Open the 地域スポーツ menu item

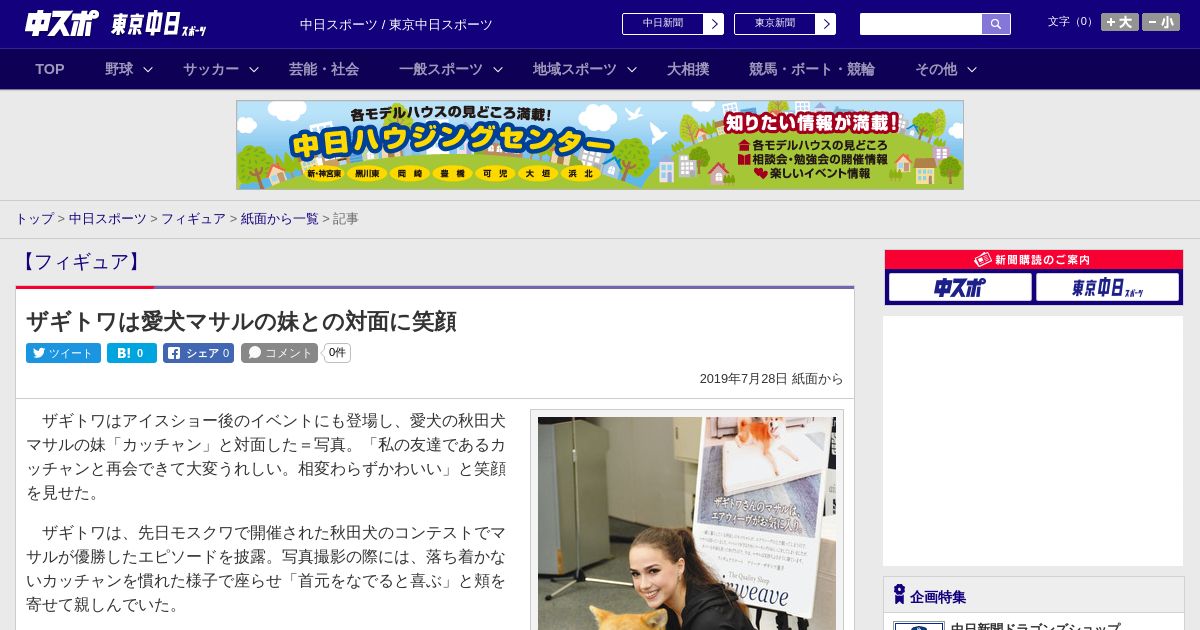pos(574,69)
